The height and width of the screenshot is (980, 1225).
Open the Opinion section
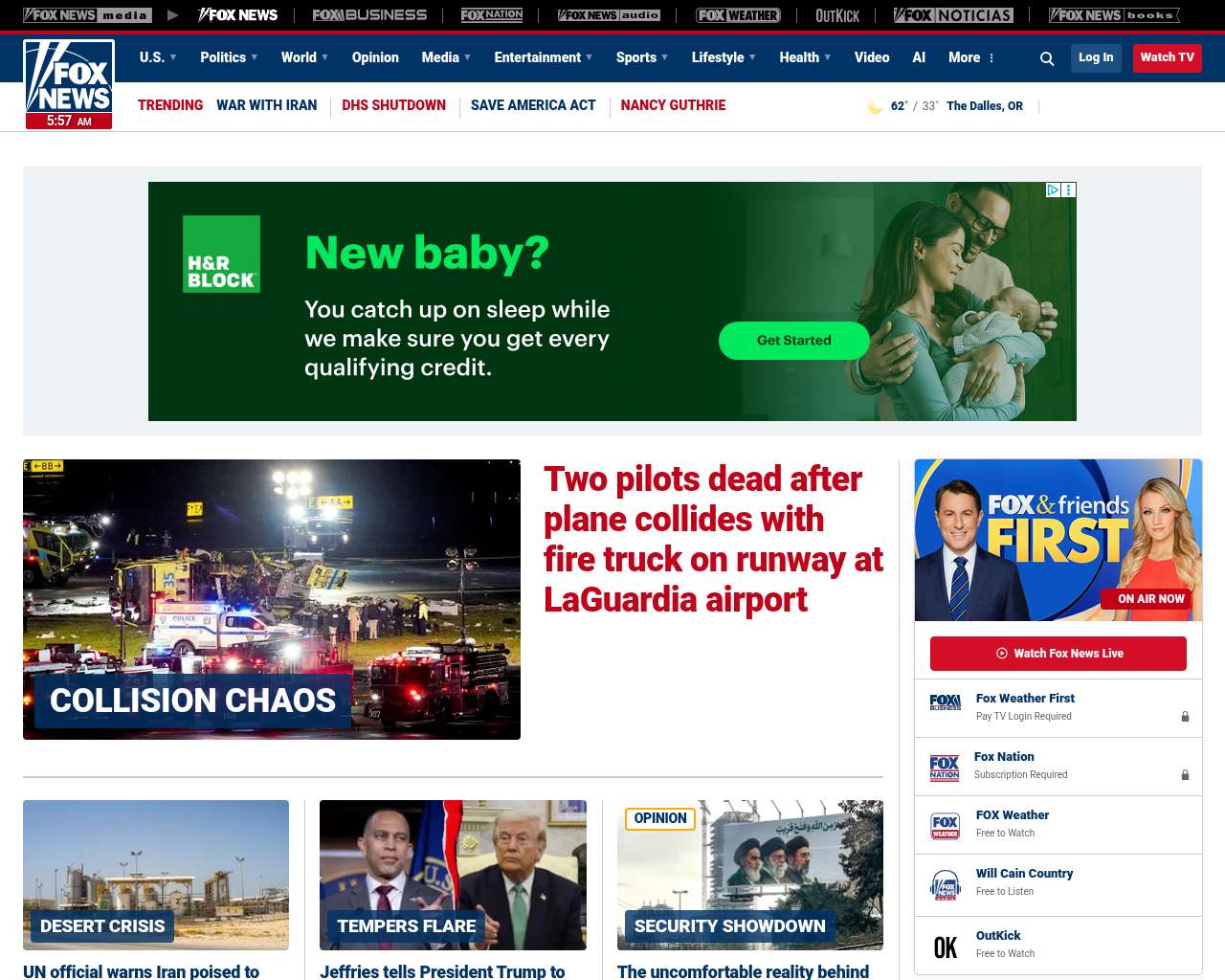(375, 57)
